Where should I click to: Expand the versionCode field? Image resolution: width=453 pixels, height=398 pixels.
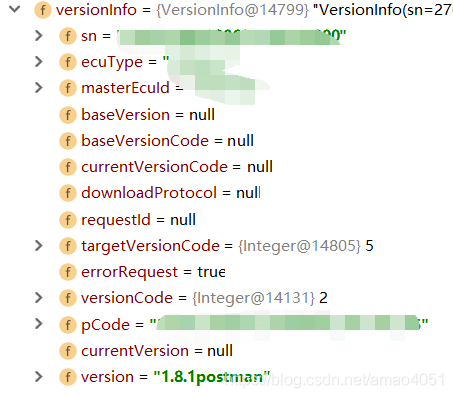click(39, 298)
